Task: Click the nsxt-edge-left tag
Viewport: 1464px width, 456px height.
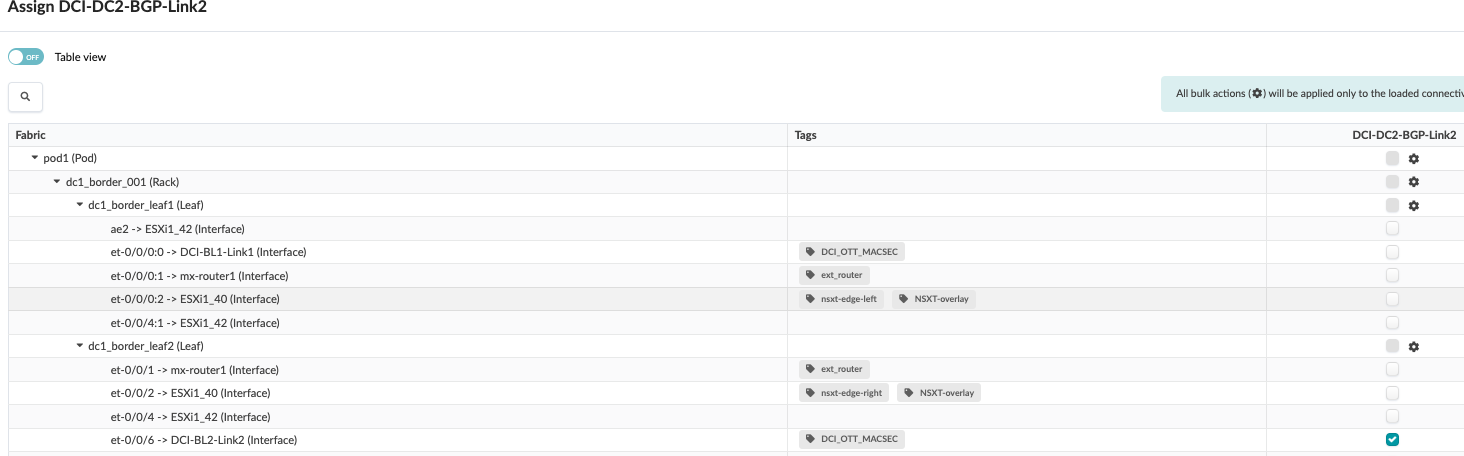Action: point(841,299)
